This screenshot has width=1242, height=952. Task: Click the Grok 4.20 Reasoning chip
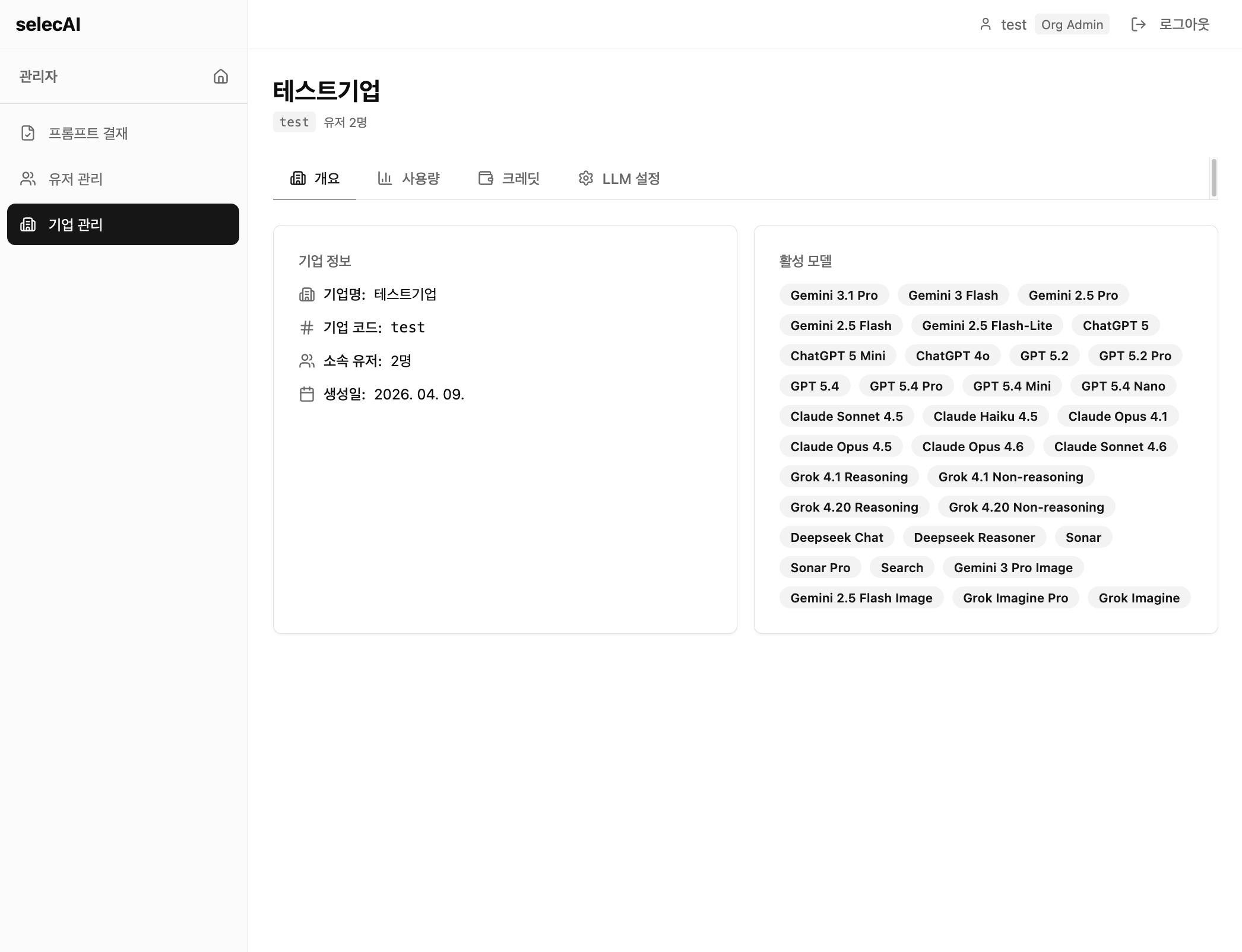point(854,507)
